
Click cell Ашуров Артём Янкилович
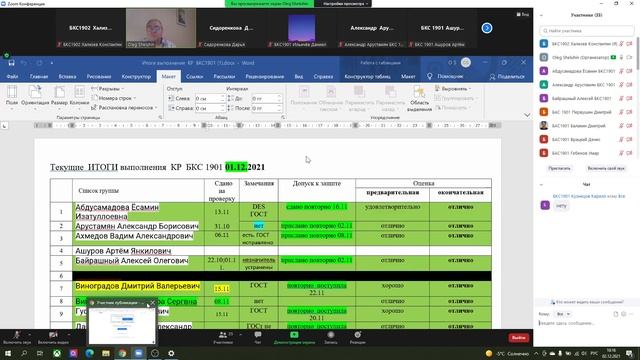pos(138,251)
